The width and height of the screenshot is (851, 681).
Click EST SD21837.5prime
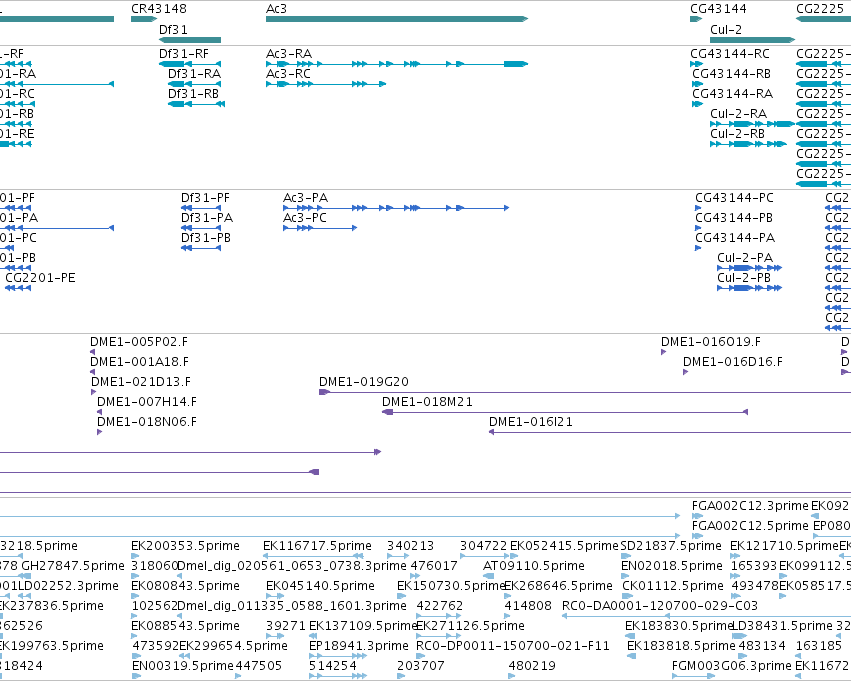pyautogui.click(x=671, y=546)
